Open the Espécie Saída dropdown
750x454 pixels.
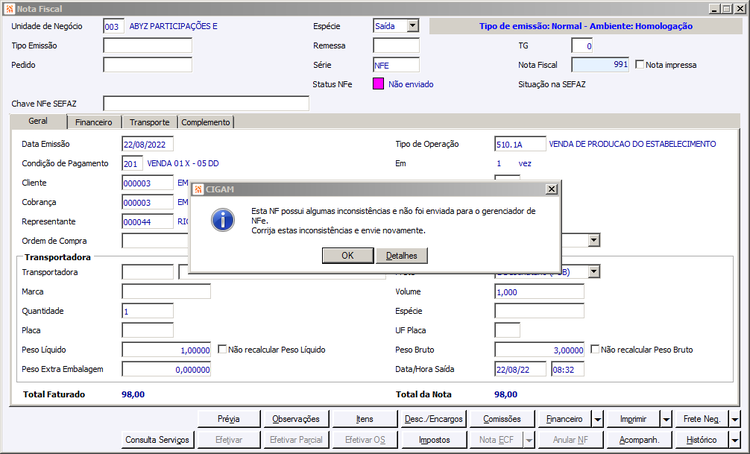413,26
